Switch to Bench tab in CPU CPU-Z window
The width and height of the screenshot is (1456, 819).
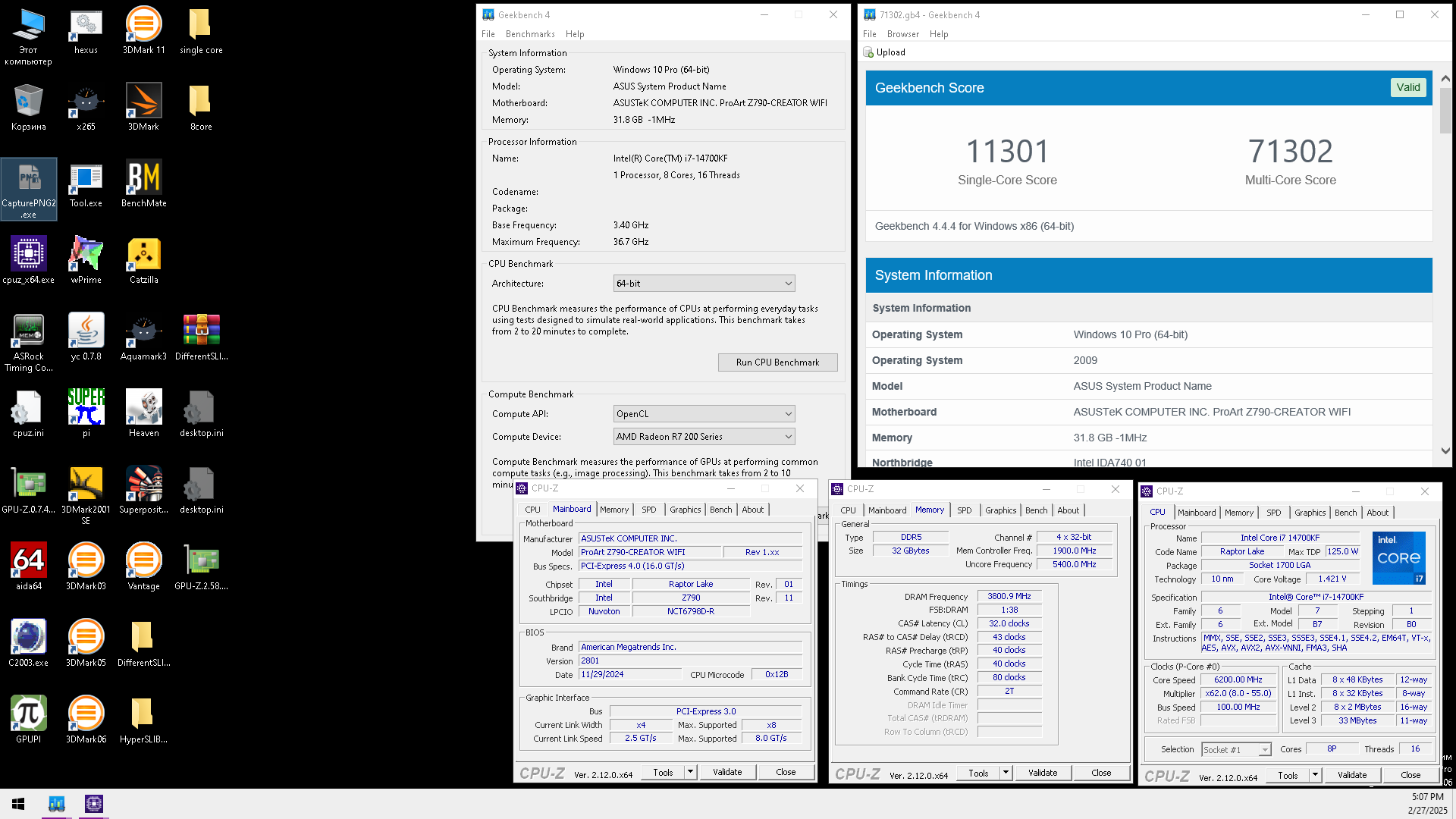pos(1345,513)
